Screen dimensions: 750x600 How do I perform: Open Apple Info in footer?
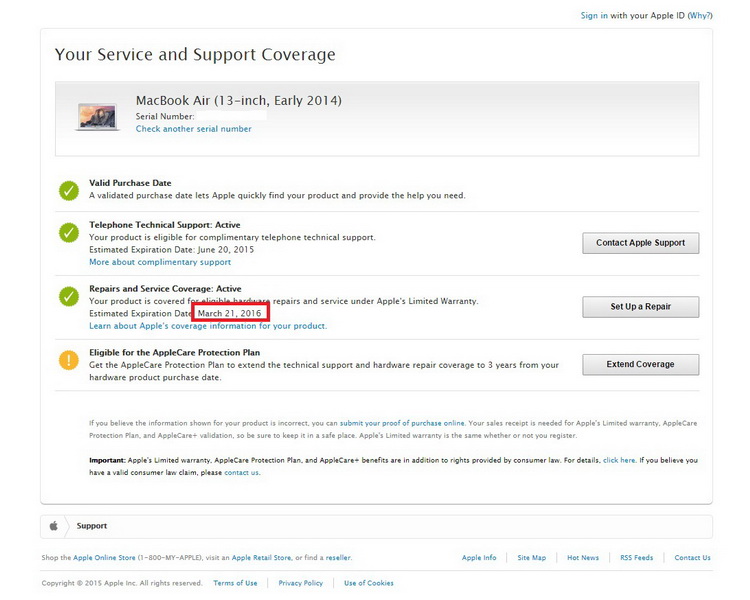(479, 558)
